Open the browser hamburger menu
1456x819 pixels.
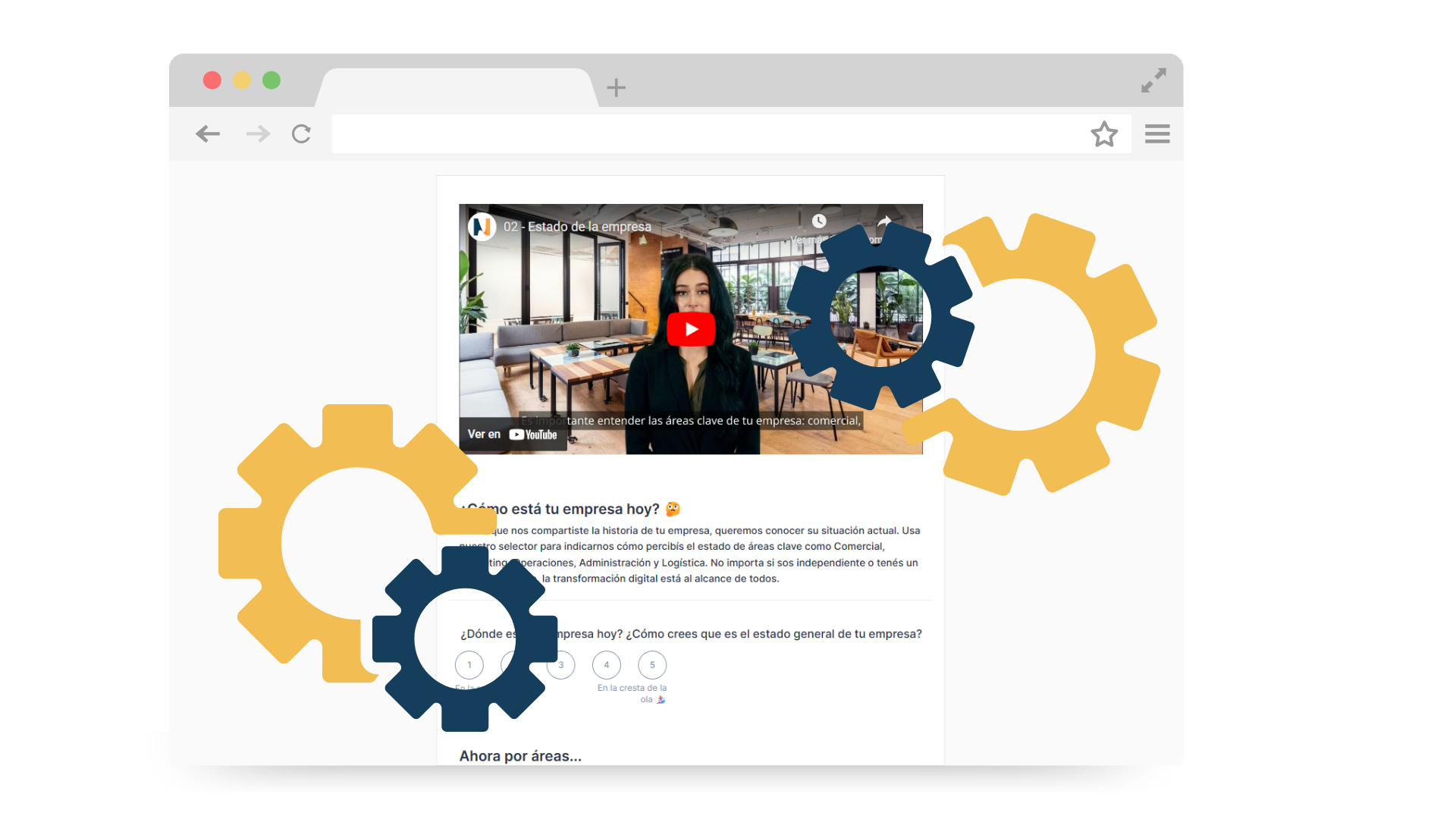[1157, 134]
